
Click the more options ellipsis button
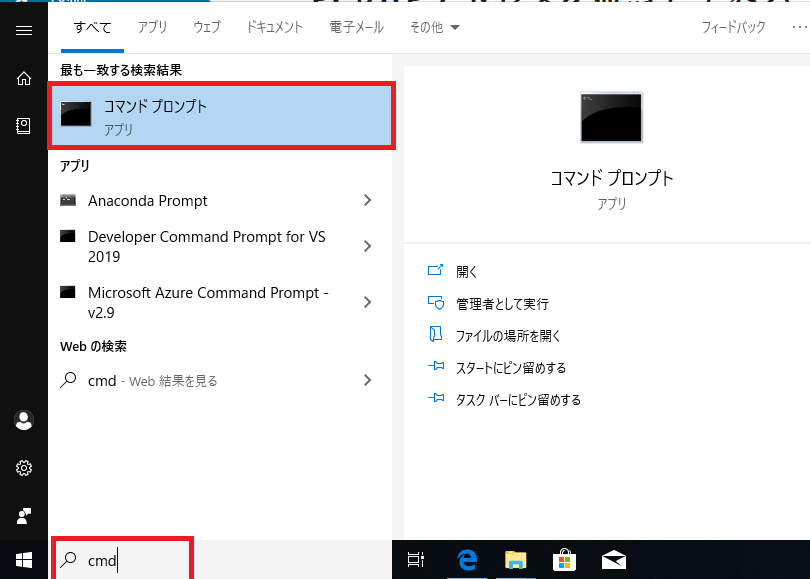[x=800, y=27]
